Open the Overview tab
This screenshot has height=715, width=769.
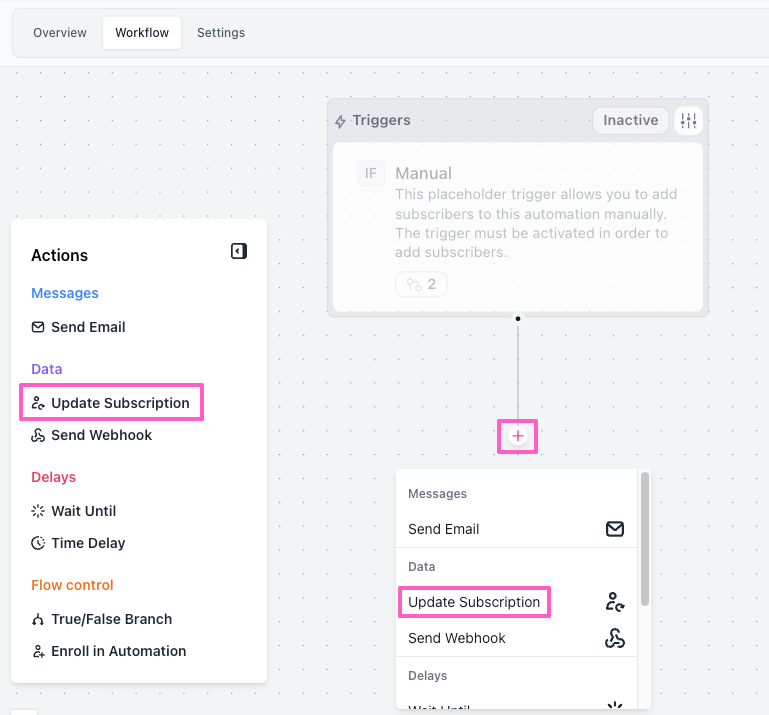click(60, 33)
